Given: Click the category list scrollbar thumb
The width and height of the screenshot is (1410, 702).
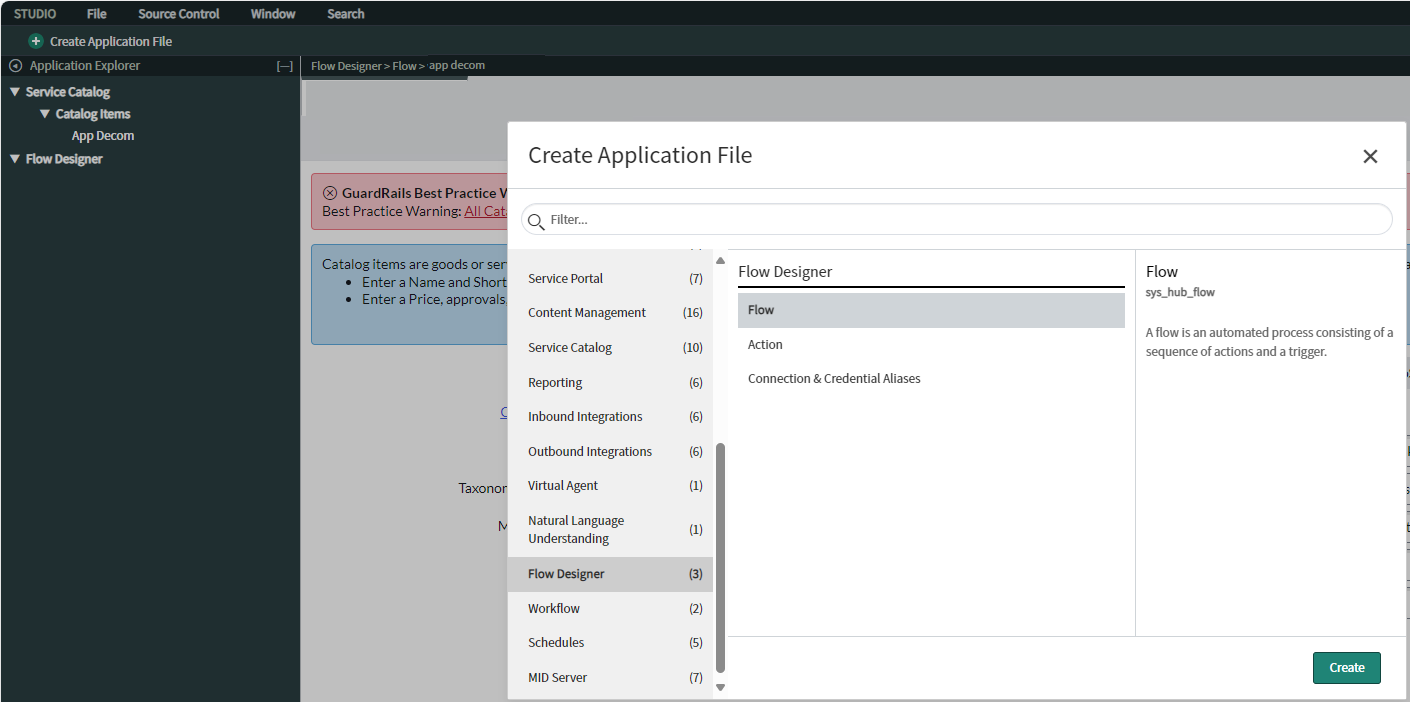Looking at the screenshot, I should click(720, 557).
